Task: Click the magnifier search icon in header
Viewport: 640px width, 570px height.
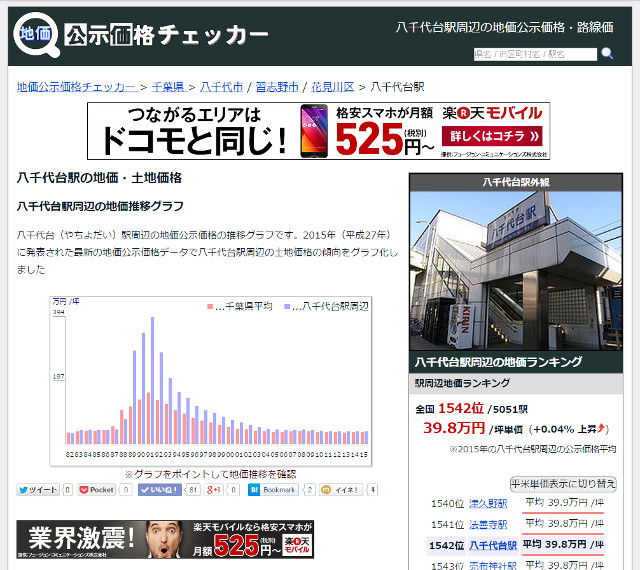Action: (x=607, y=53)
